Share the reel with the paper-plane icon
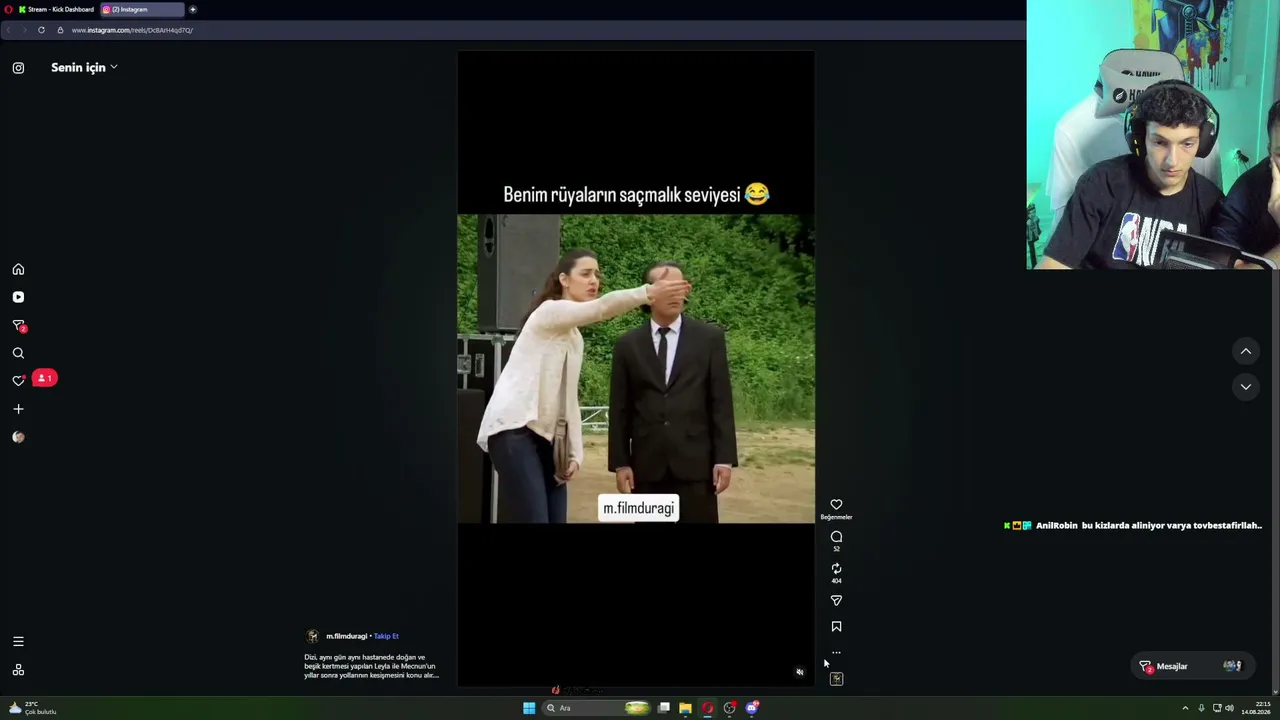Screen dimensions: 1280x720 point(836,600)
